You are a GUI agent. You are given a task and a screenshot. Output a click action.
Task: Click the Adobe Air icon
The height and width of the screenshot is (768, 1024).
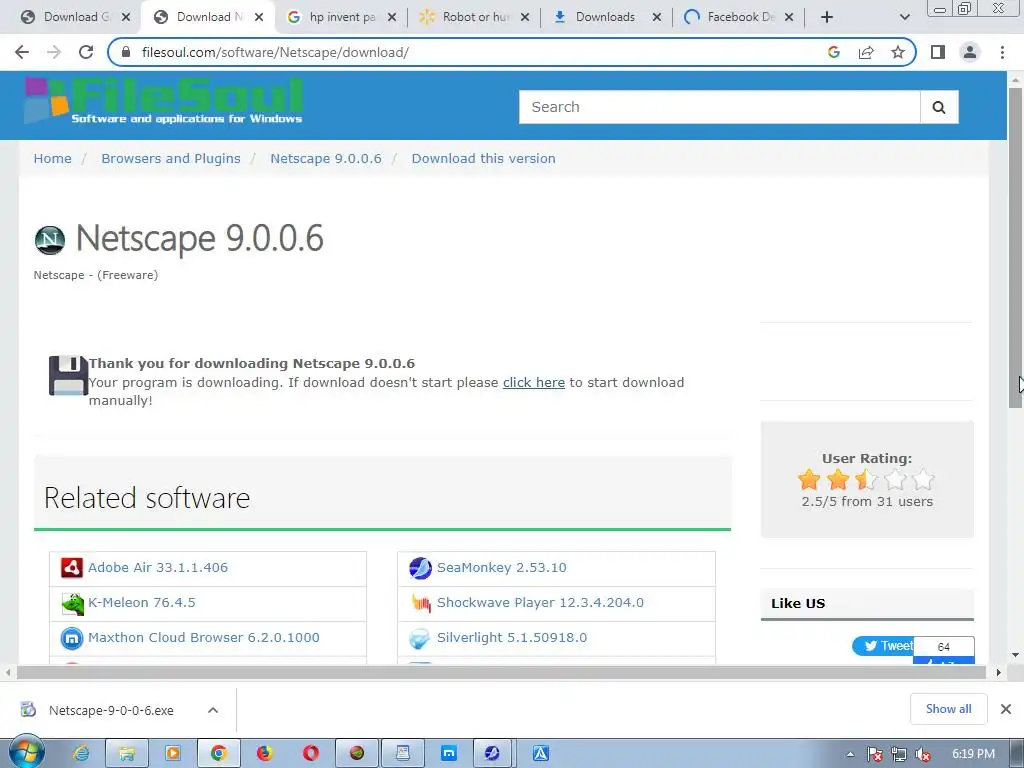click(72, 568)
